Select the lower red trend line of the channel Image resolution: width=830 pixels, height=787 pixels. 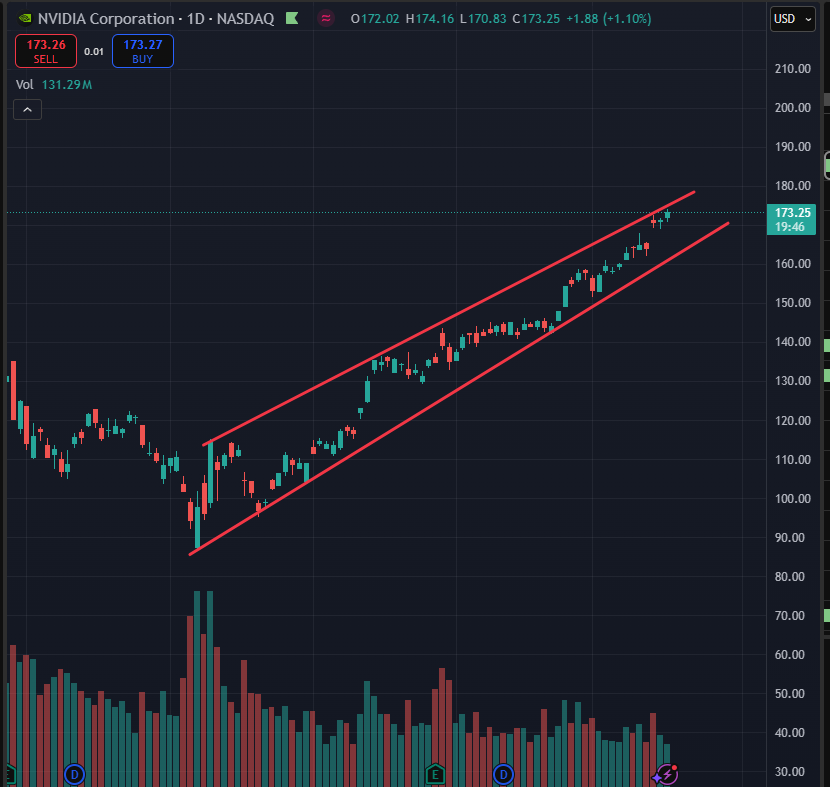[x=459, y=389]
